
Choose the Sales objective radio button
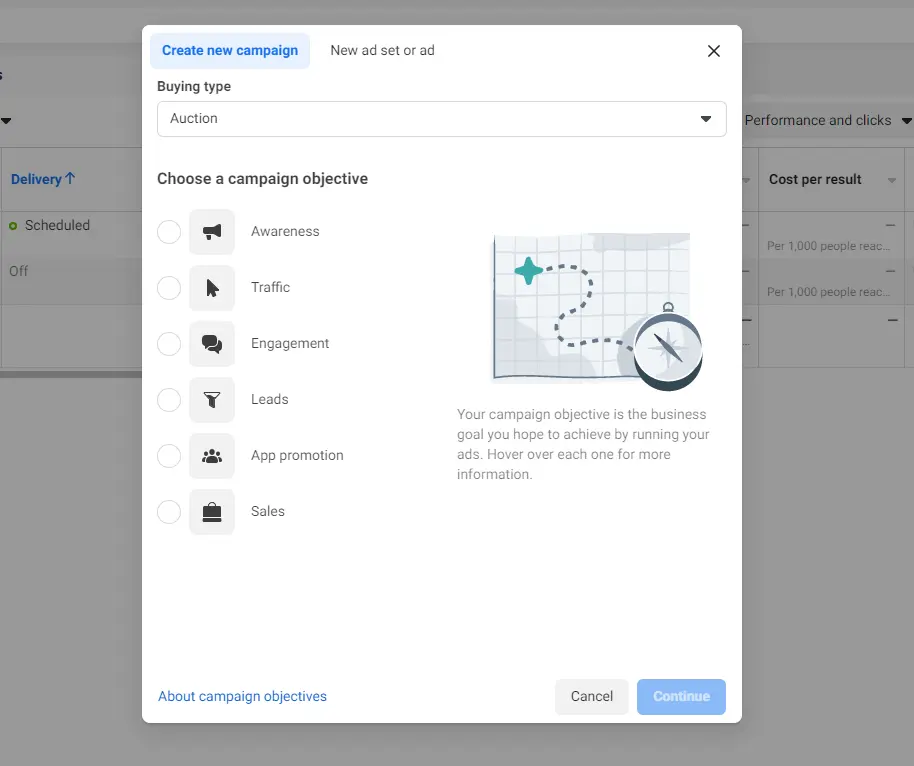pos(169,512)
